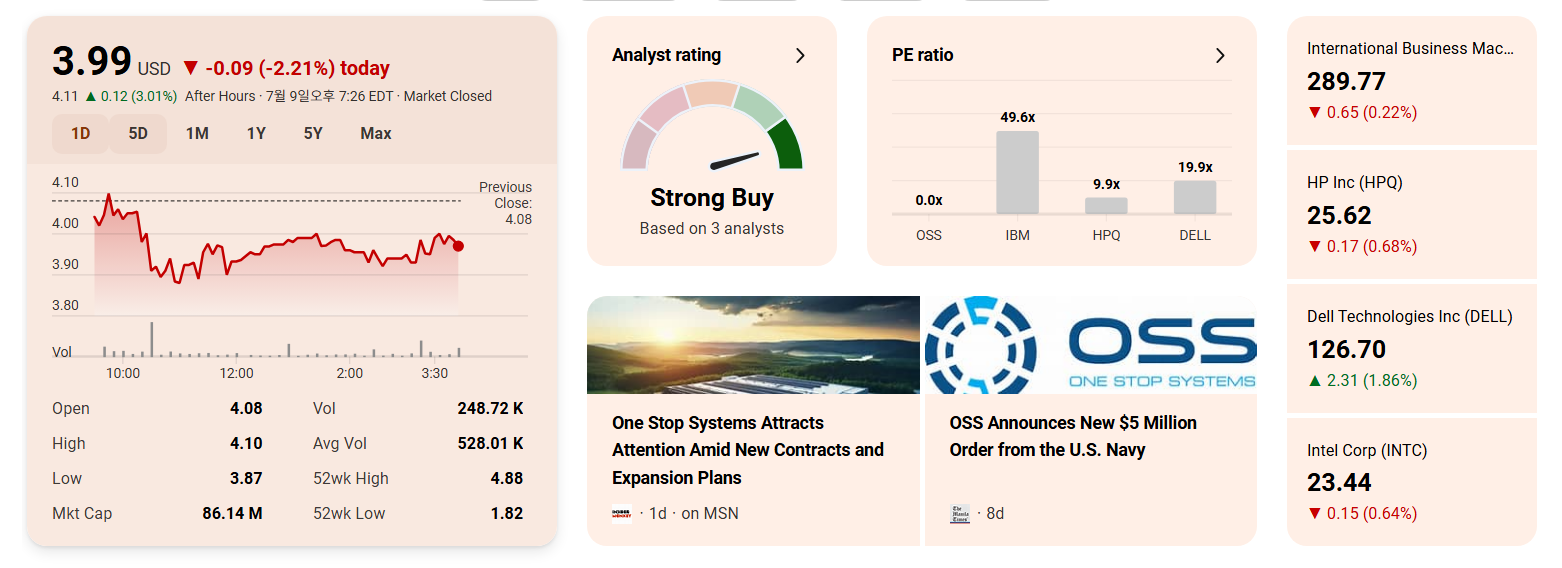
Task: Click the tallest volume bar in Vol chart
Action: (x=152, y=339)
